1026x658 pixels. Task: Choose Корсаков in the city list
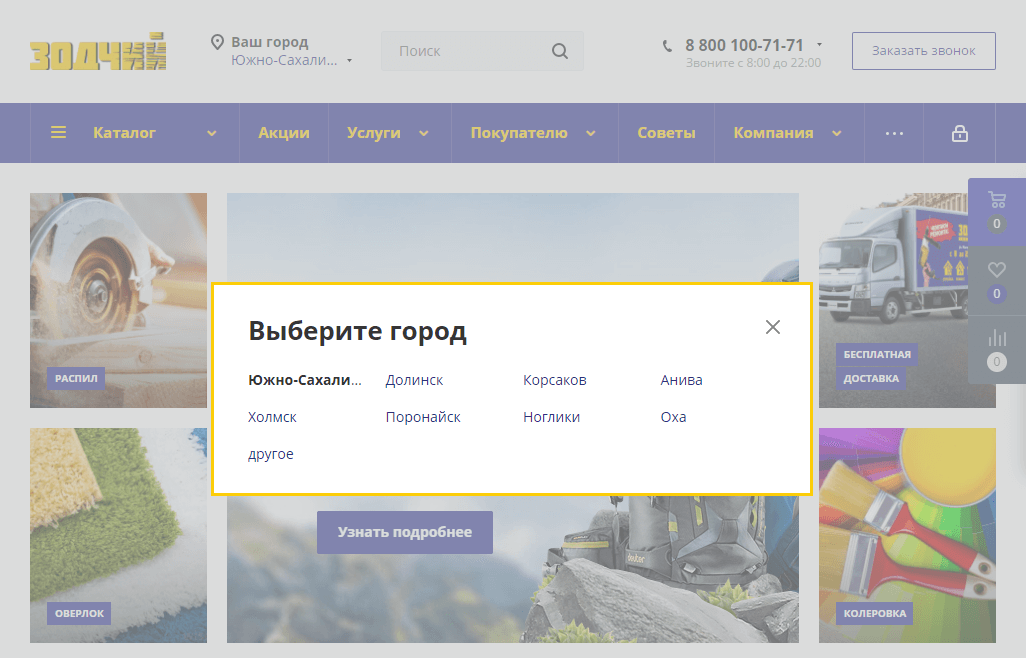554,380
